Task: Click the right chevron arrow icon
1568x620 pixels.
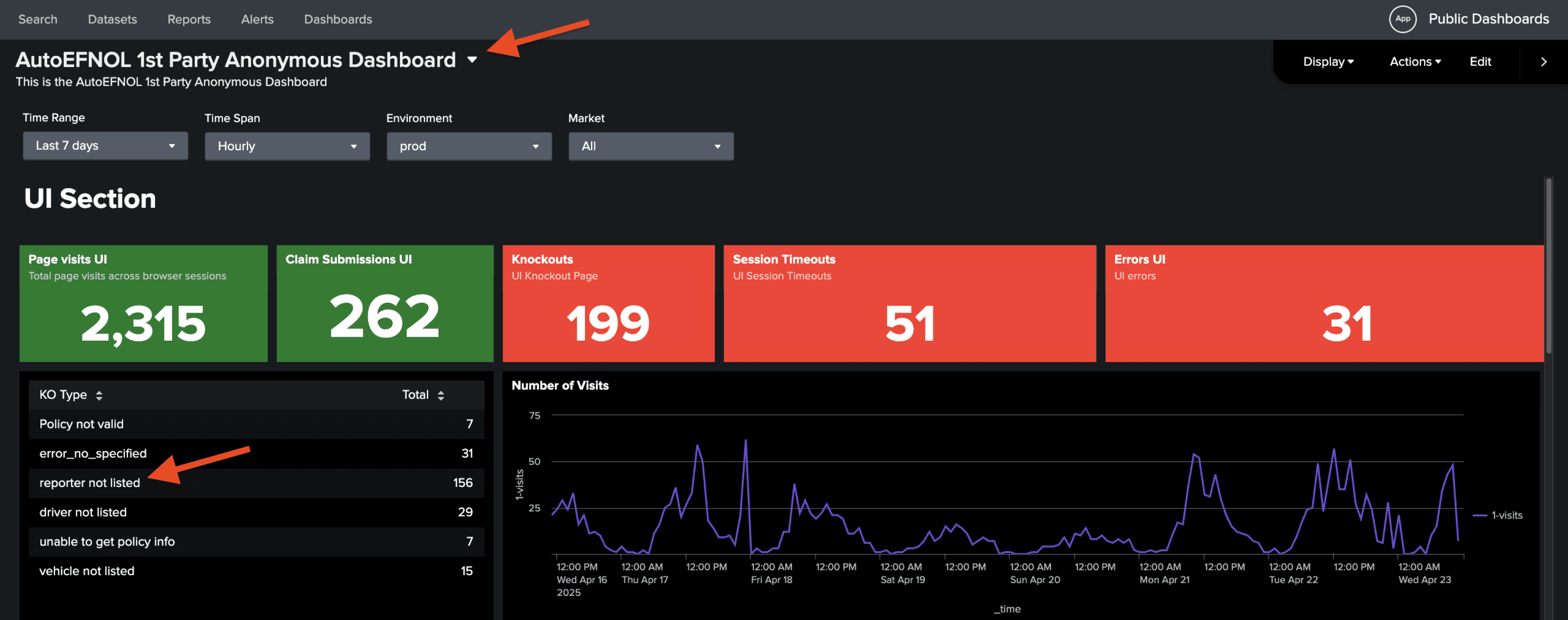Action: pos(1543,62)
